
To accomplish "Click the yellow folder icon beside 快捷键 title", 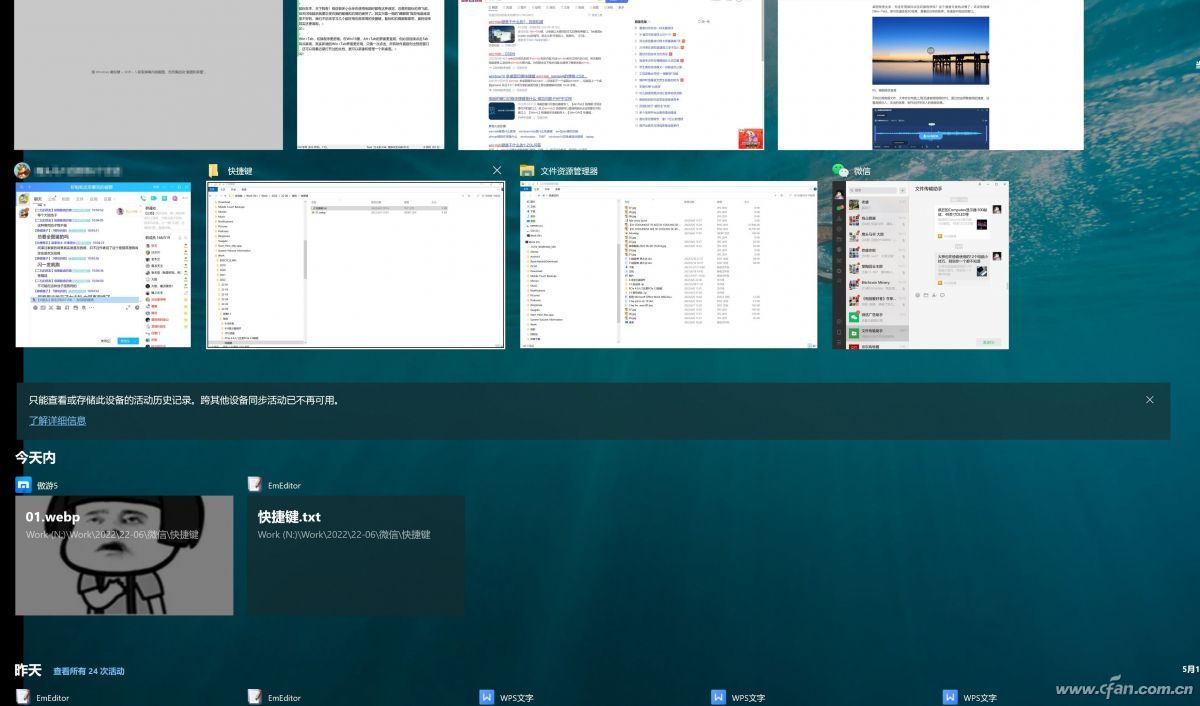I will coord(213,171).
